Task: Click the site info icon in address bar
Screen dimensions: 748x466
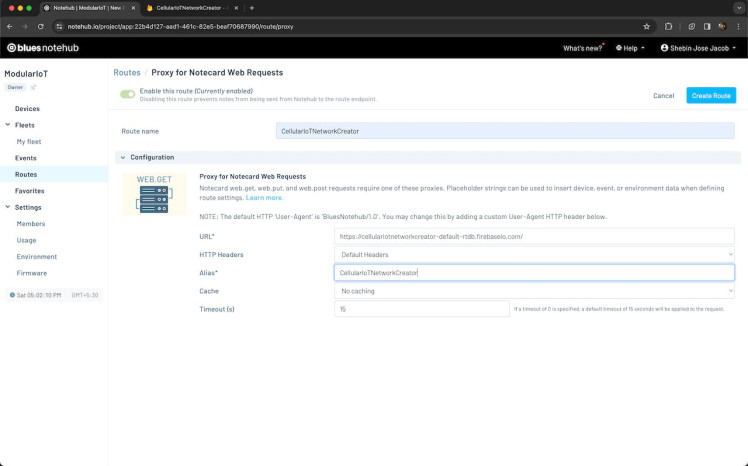Action: [59, 27]
